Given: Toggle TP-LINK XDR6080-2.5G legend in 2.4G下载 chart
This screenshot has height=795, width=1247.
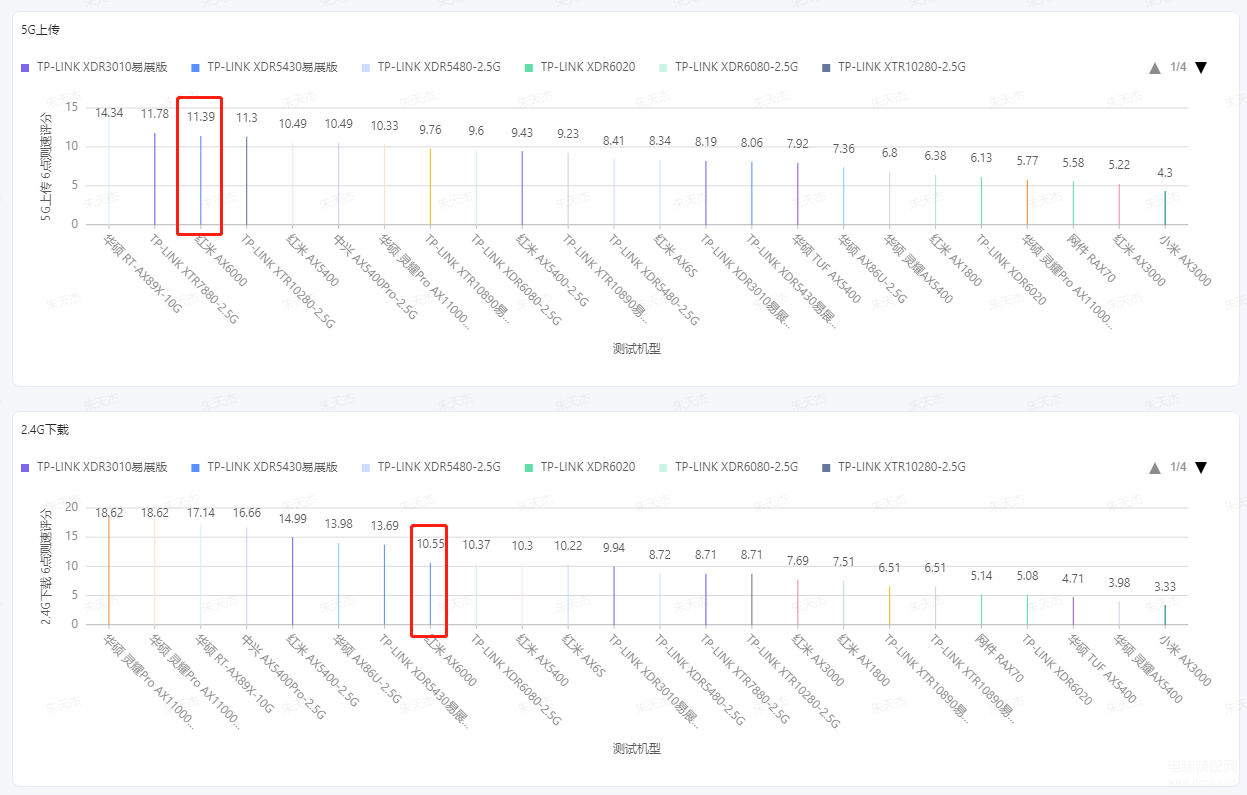Looking at the screenshot, I should [729, 467].
